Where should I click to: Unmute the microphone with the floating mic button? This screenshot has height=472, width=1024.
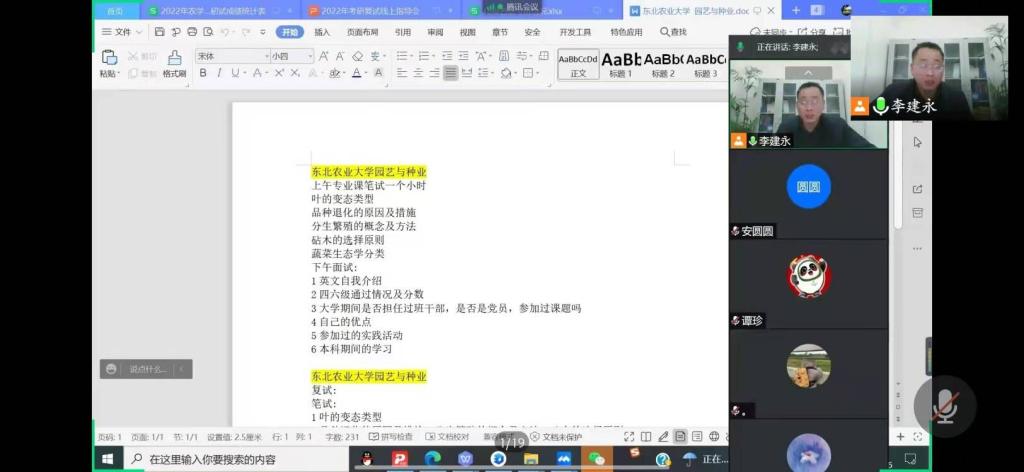click(x=944, y=405)
